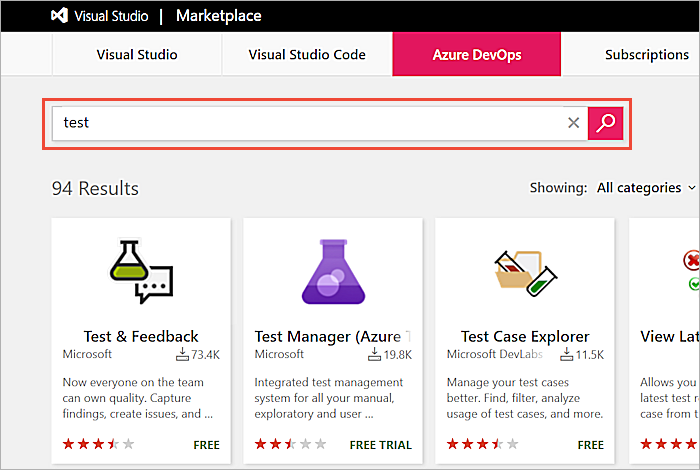Click Test & Feedback star rating

tap(98, 444)
